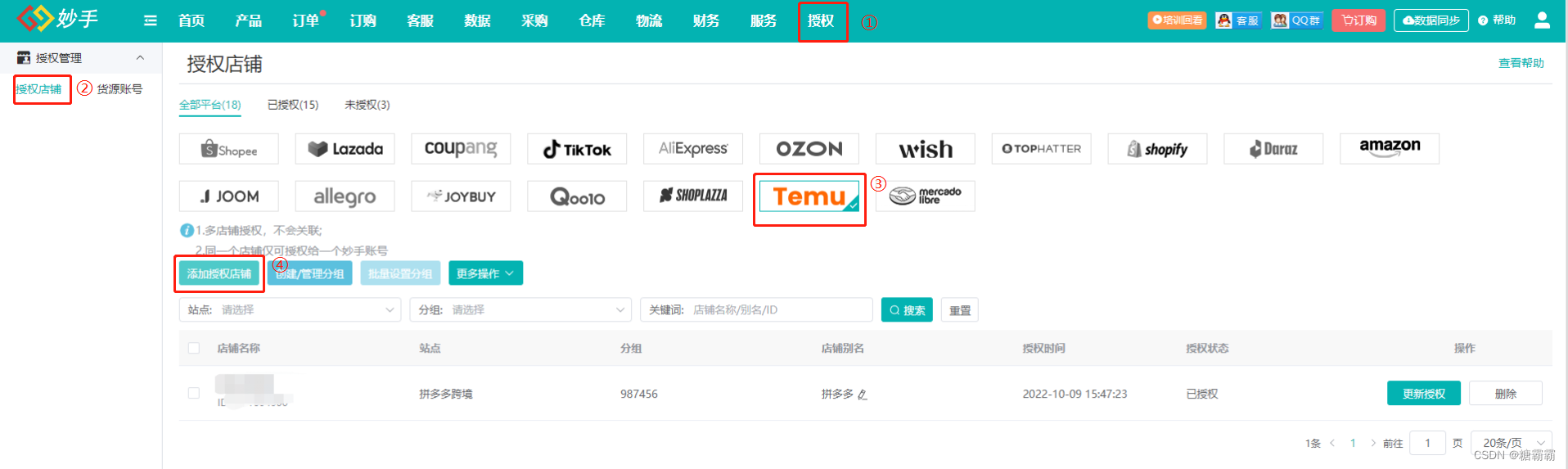Open the 授权 menu
The height and width of the screenshot is (469, 1568).
click(821, 20)
